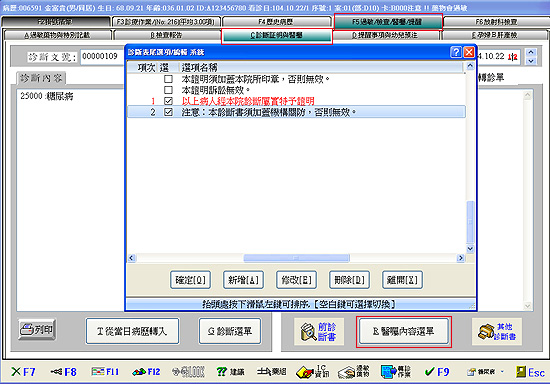
Task: Click the 確定[O] confirm button
Action: (190, 280)
